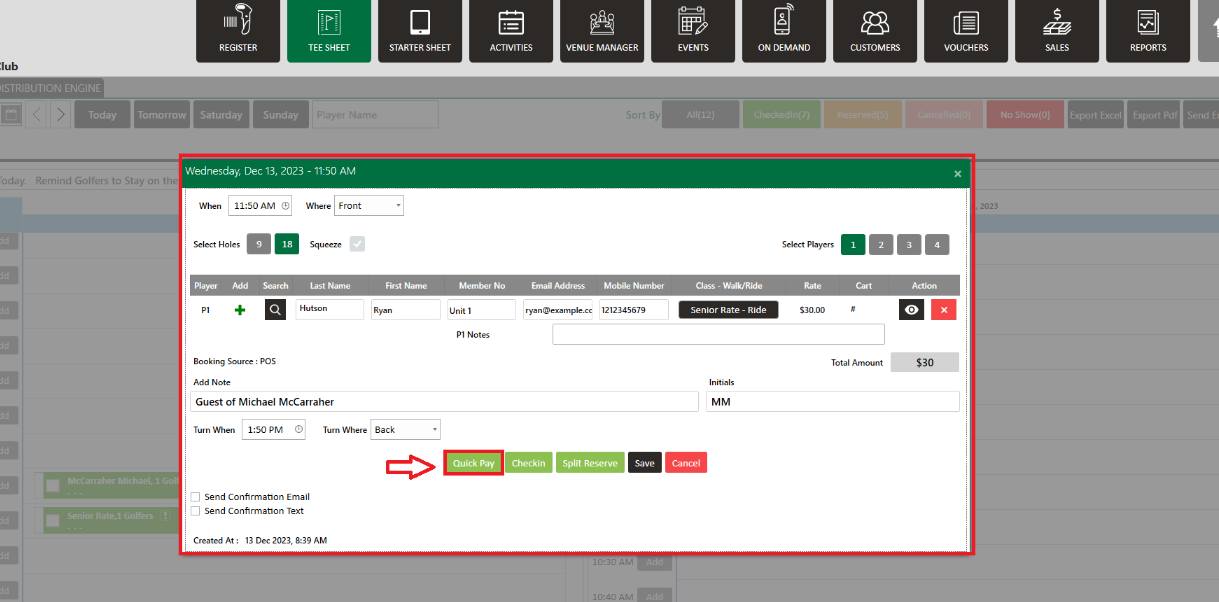The height and width of the screenshot is (602, 1219).
Task: Open the Where Front dropdown
Action: point(369,206)
